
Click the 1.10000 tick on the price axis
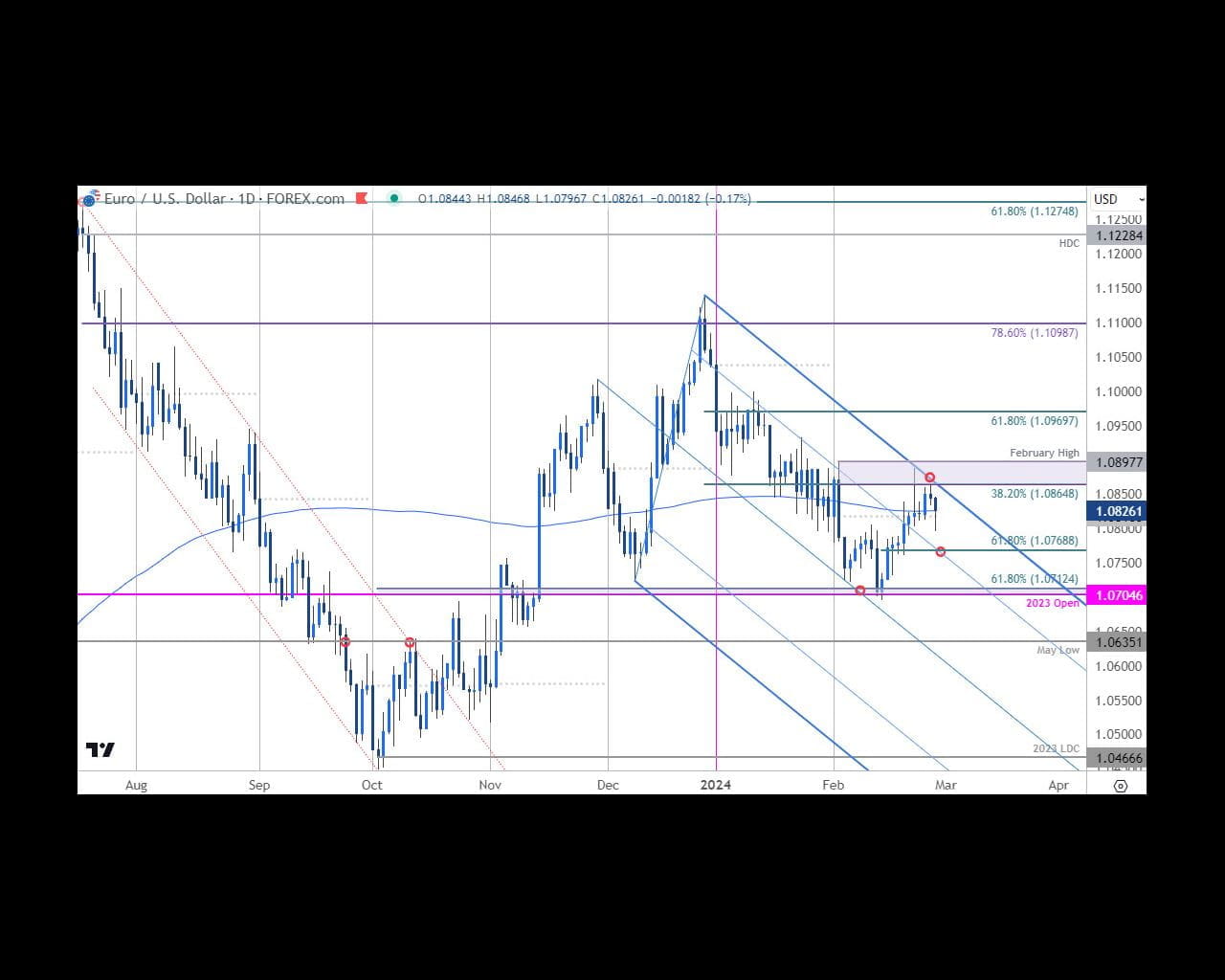(x=1119, y=391)
